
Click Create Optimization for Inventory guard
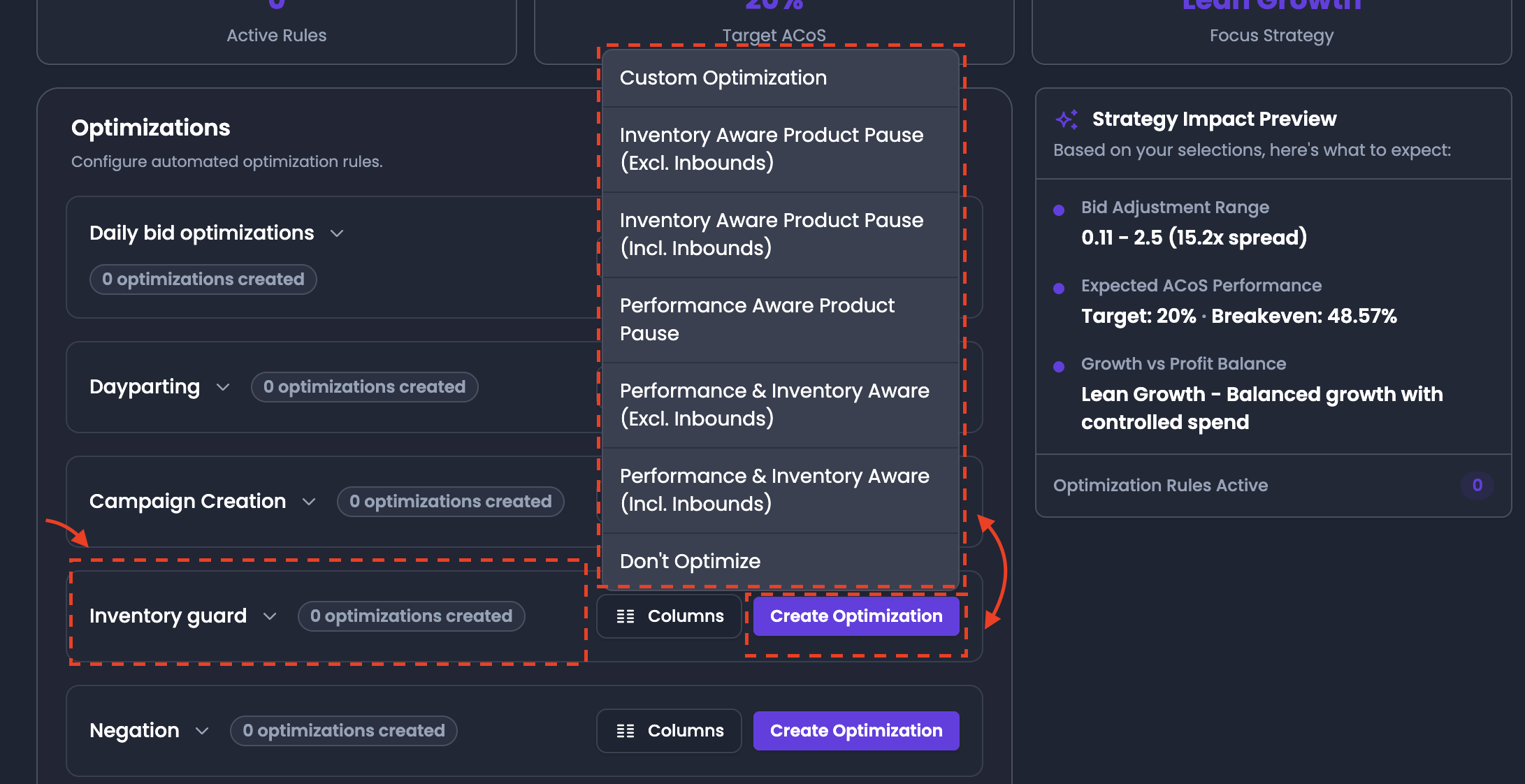(x=856, y=616)
